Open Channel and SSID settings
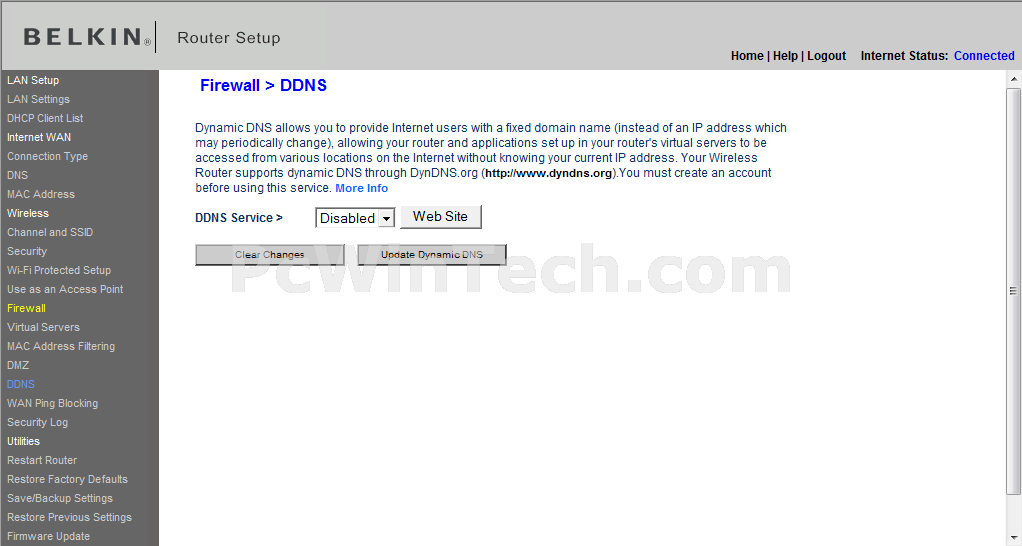This screenshot has width=1022, height=546. (50, 232)
